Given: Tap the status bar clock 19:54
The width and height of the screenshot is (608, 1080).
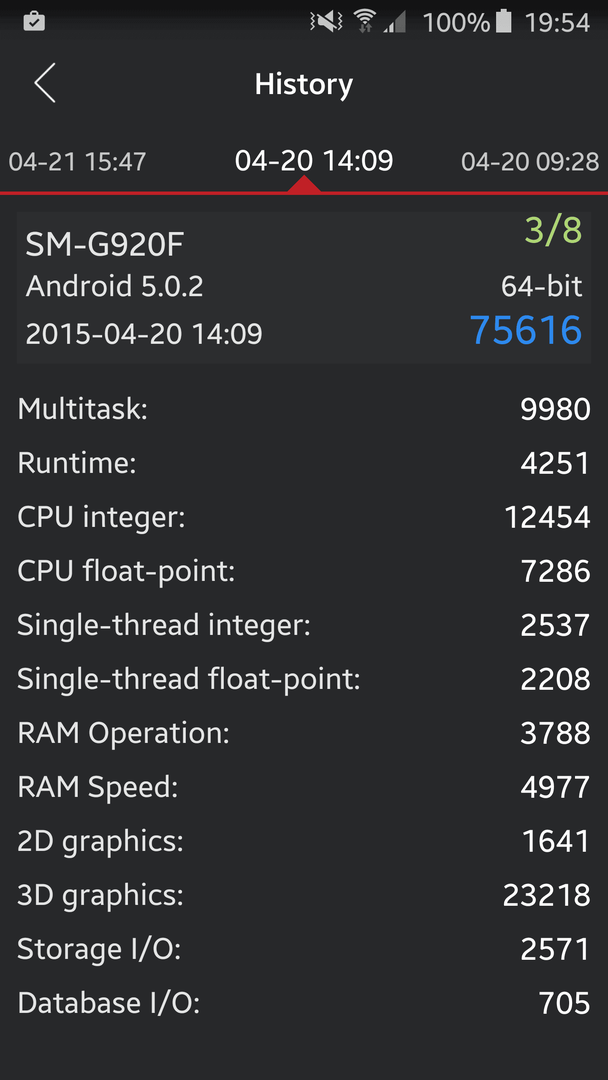Looking at the screenshot, I should tap(558, 23).
